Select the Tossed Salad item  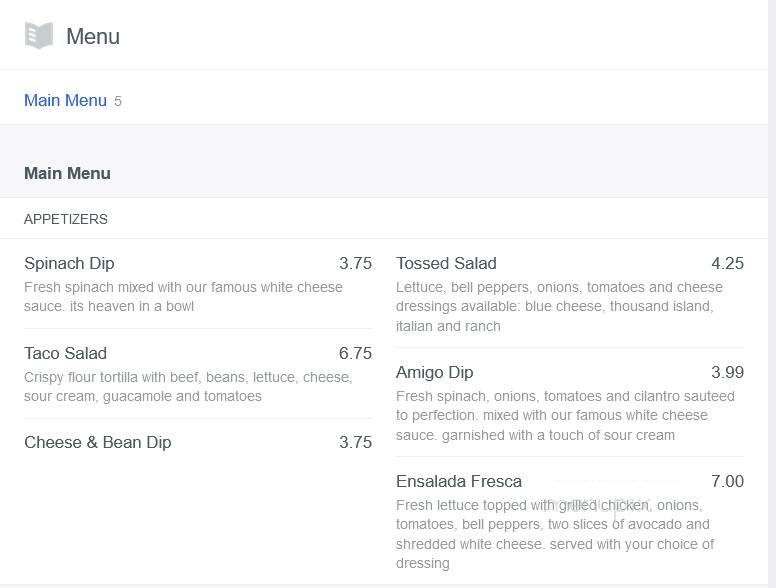[x=446, y=263]
